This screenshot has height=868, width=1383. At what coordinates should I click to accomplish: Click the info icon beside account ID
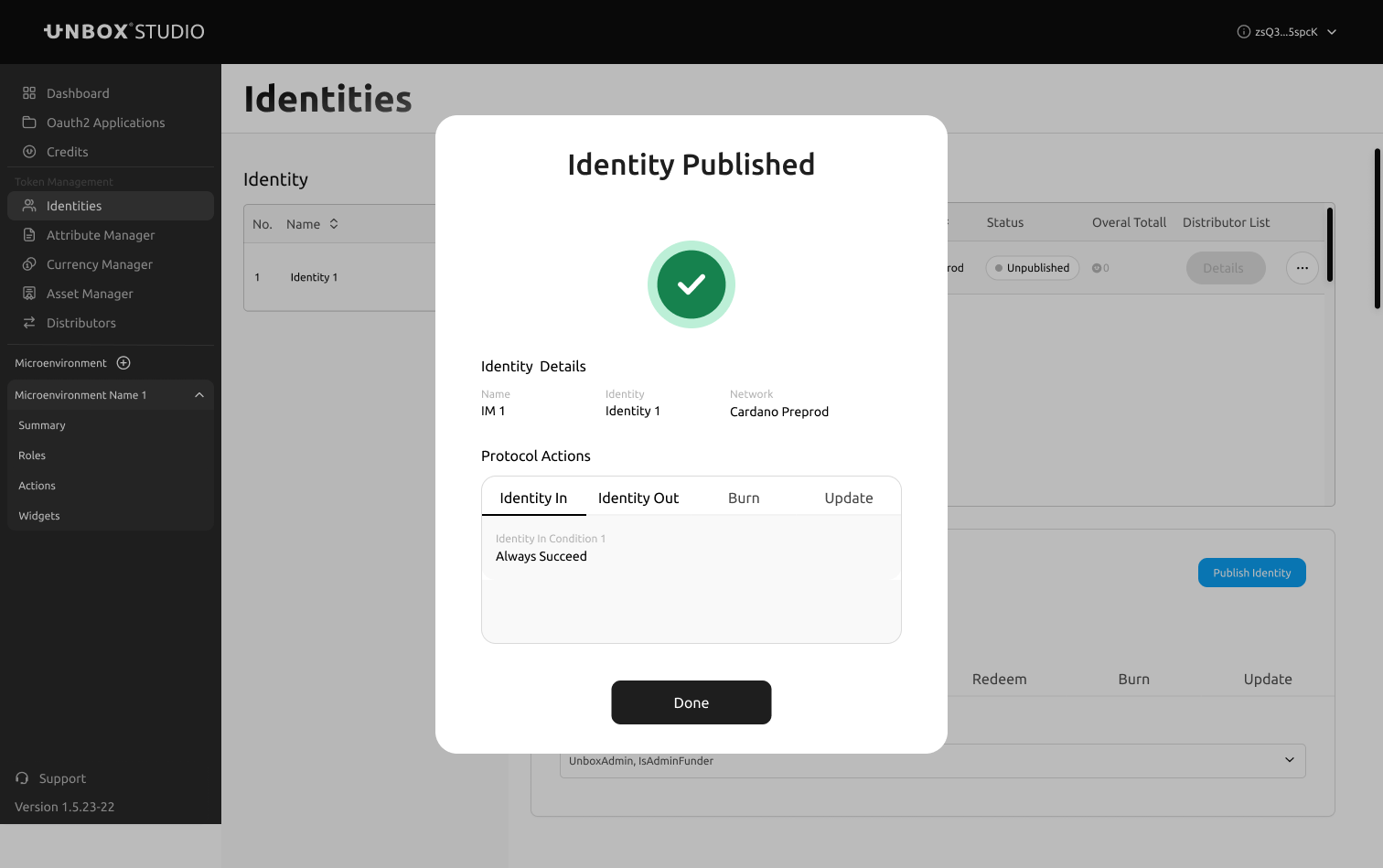click(x=1244, y=32)
